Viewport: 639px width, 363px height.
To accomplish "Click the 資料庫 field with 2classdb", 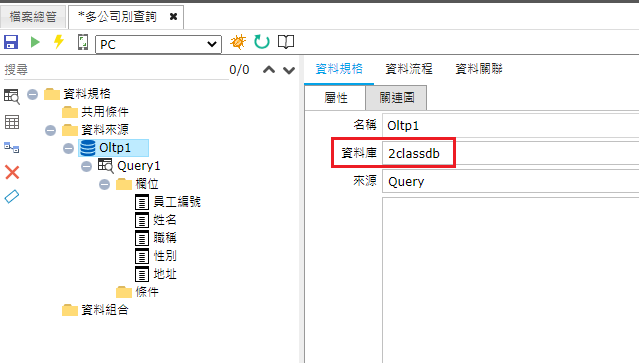I will pyautogui.click(x=510, y=153).
